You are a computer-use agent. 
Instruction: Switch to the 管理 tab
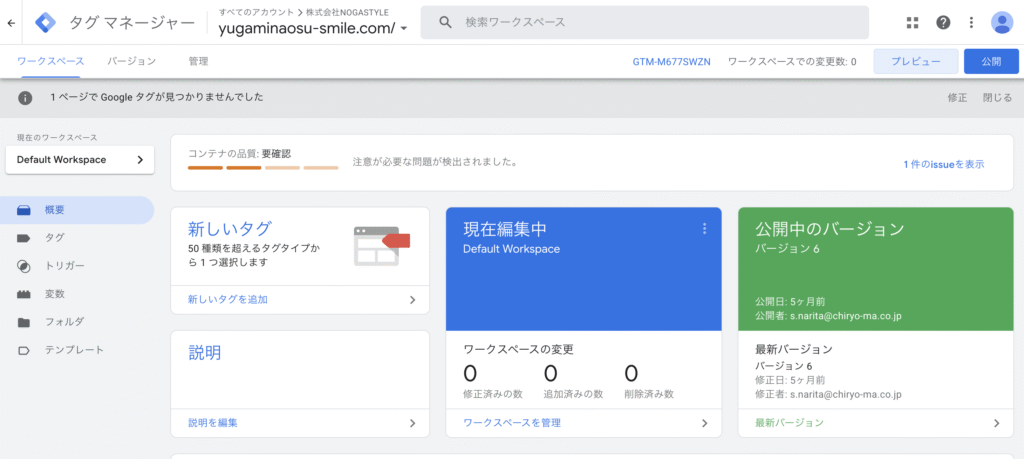tap(198, 61)
